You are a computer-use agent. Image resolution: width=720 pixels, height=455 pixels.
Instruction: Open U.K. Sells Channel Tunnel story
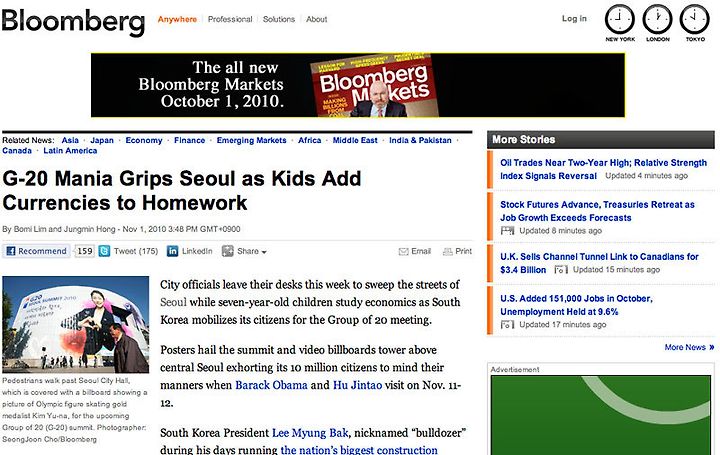599,263
